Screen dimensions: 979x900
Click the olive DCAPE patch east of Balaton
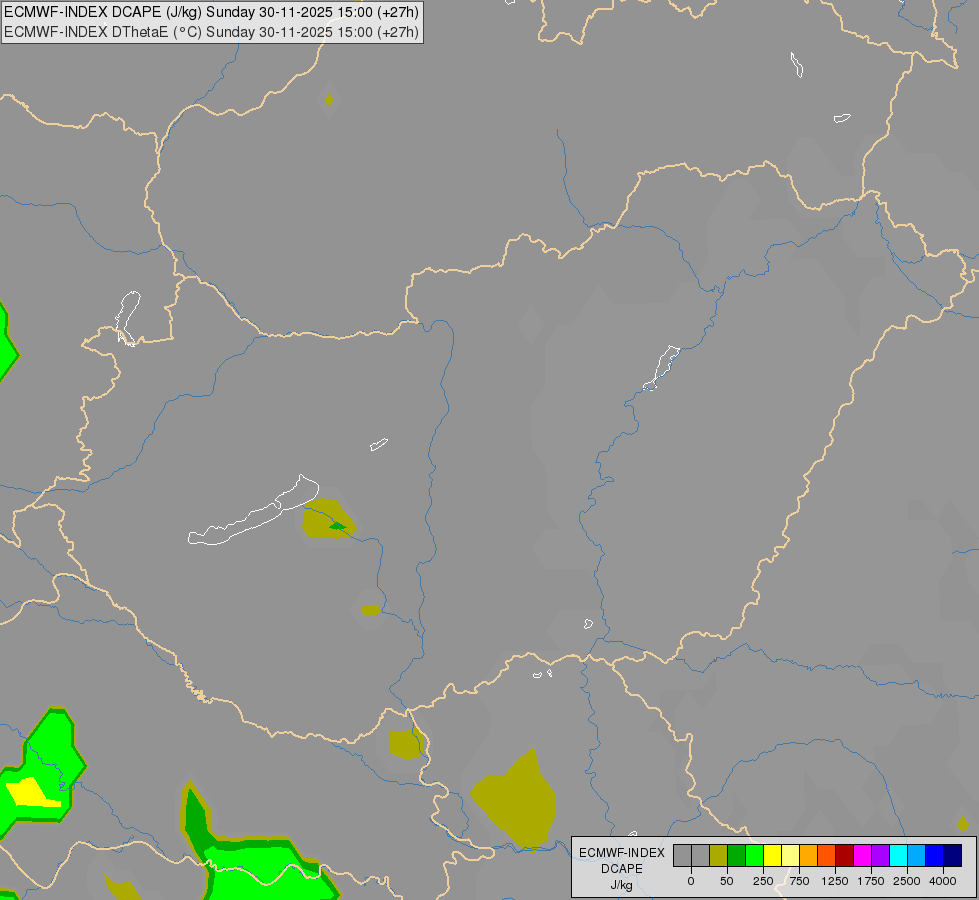328,518
